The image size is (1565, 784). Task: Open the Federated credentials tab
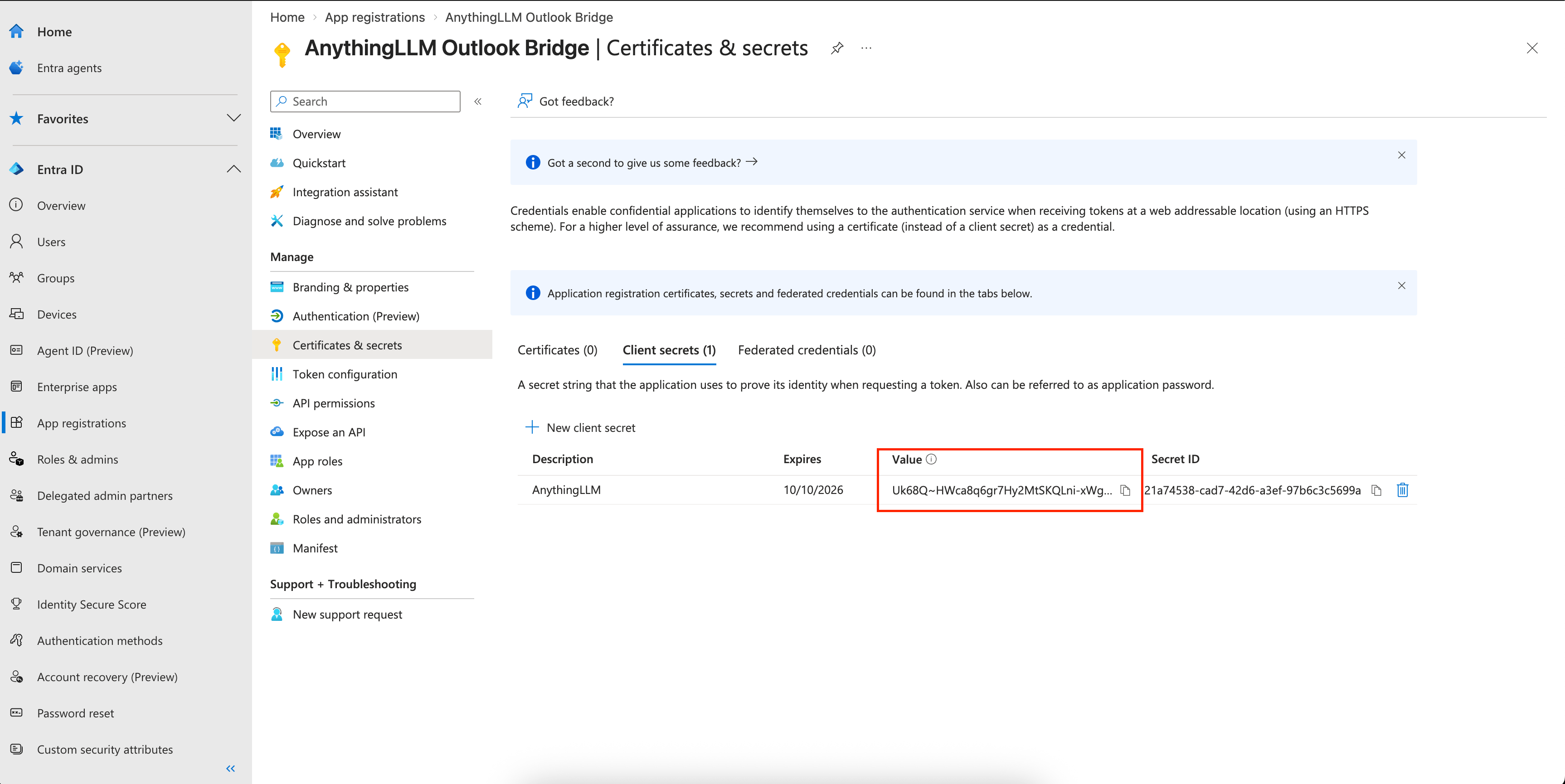point(806,350)
